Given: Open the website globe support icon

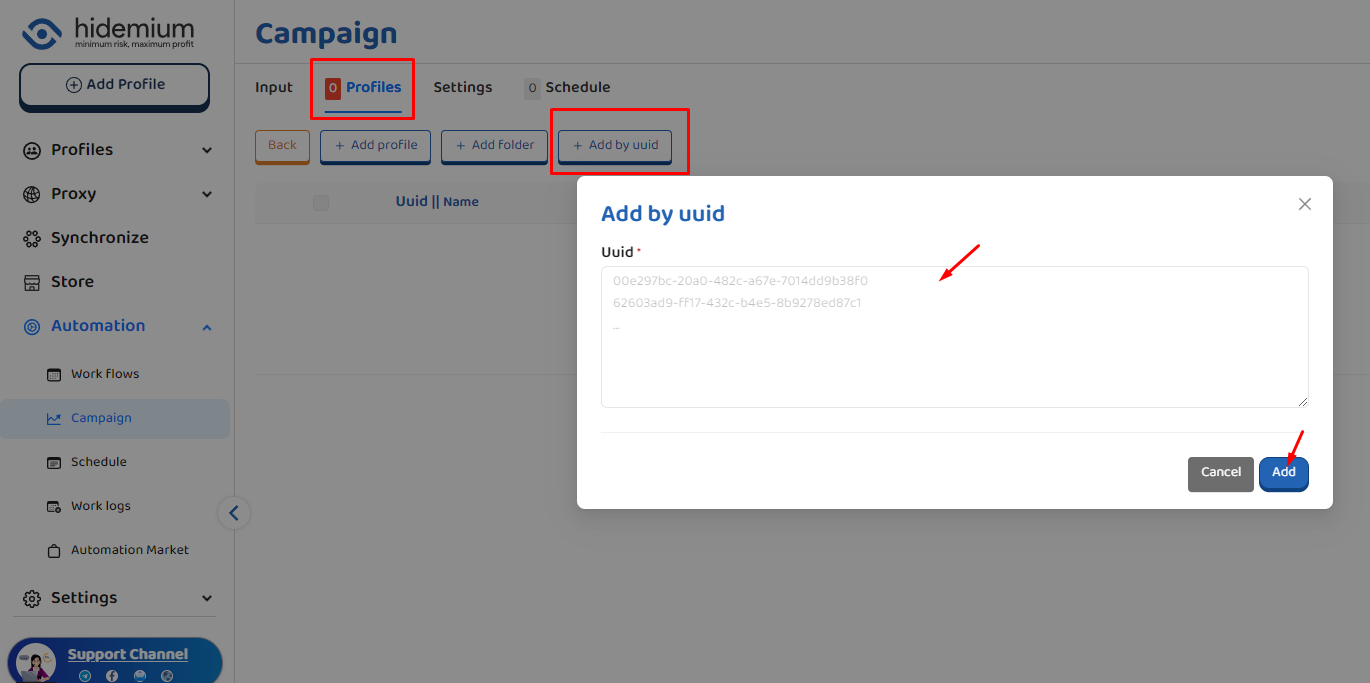Looking at the screenshot, I should (x=167, y=676).
